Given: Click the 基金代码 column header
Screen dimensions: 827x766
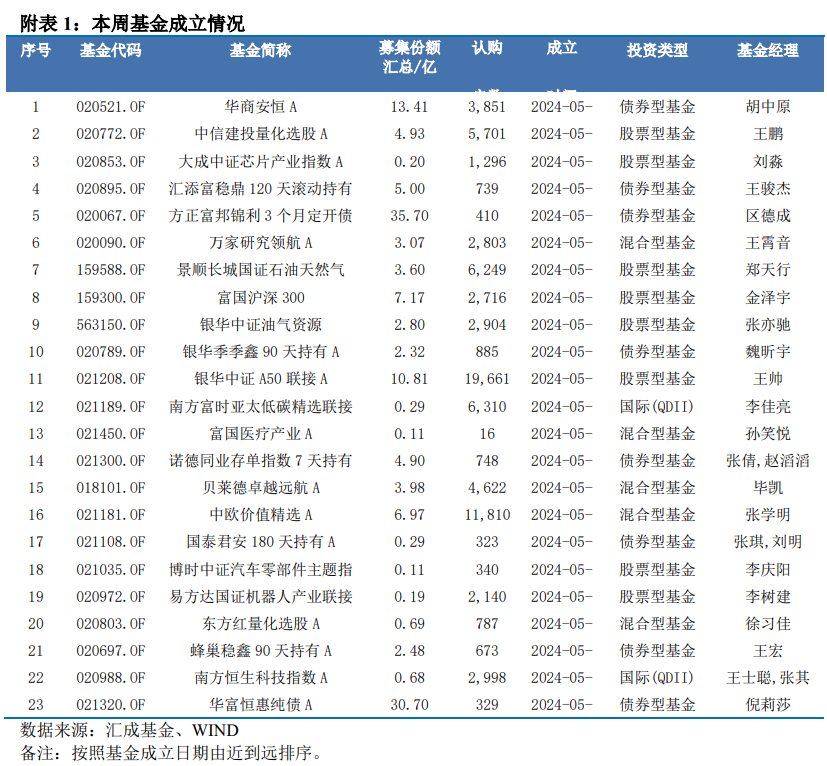Looking at the screenshot, I should 110,50.
